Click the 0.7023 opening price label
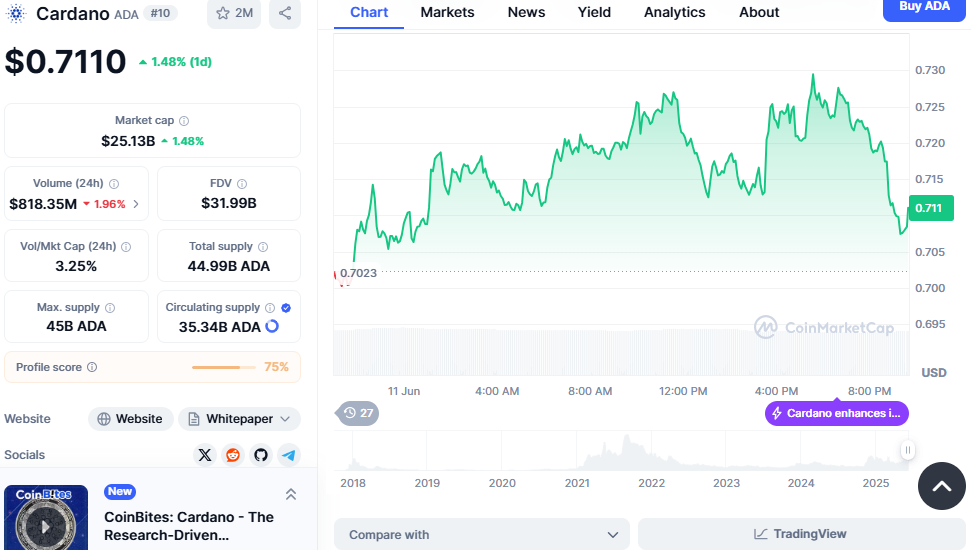This screenshot has height=550, width=971. (x=358, y=273)
